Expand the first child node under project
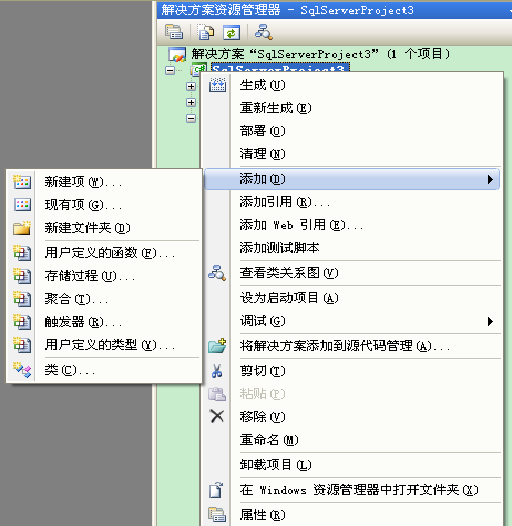Viewport: 512px width, 526px height. click(x=191, y=87)
